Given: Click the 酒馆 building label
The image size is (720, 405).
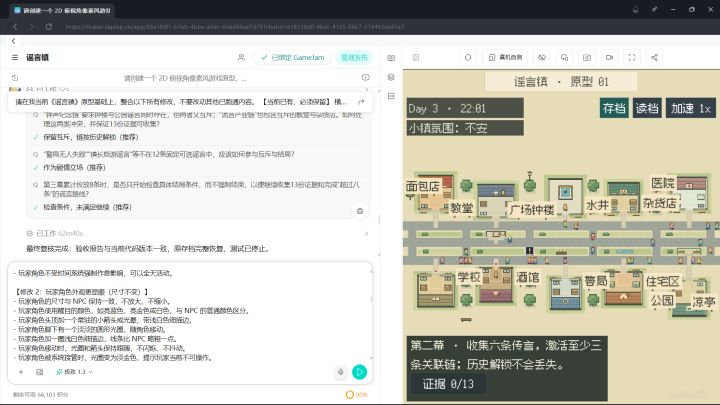Looking at the screenshot, I should 527,277.
